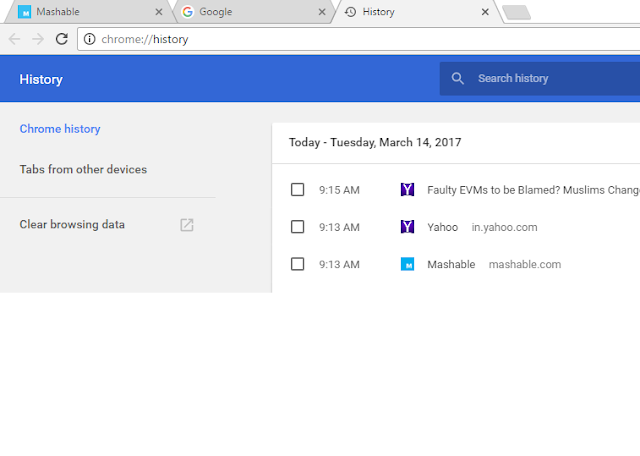Click the back navigation arrow
Screen dimensions: 640x456
tap(14, 39)
